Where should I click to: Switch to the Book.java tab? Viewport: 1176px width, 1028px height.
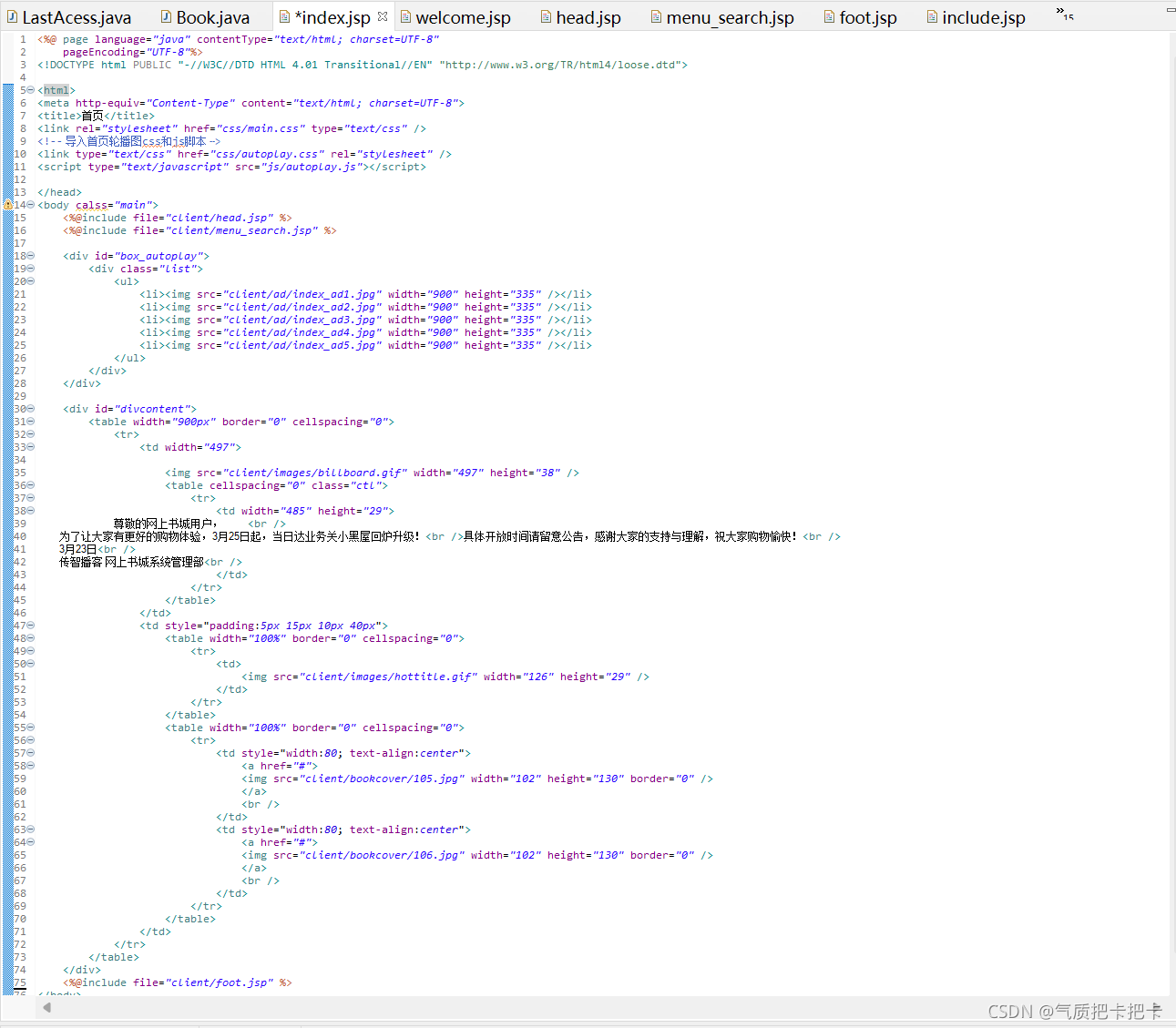(205, 17)
